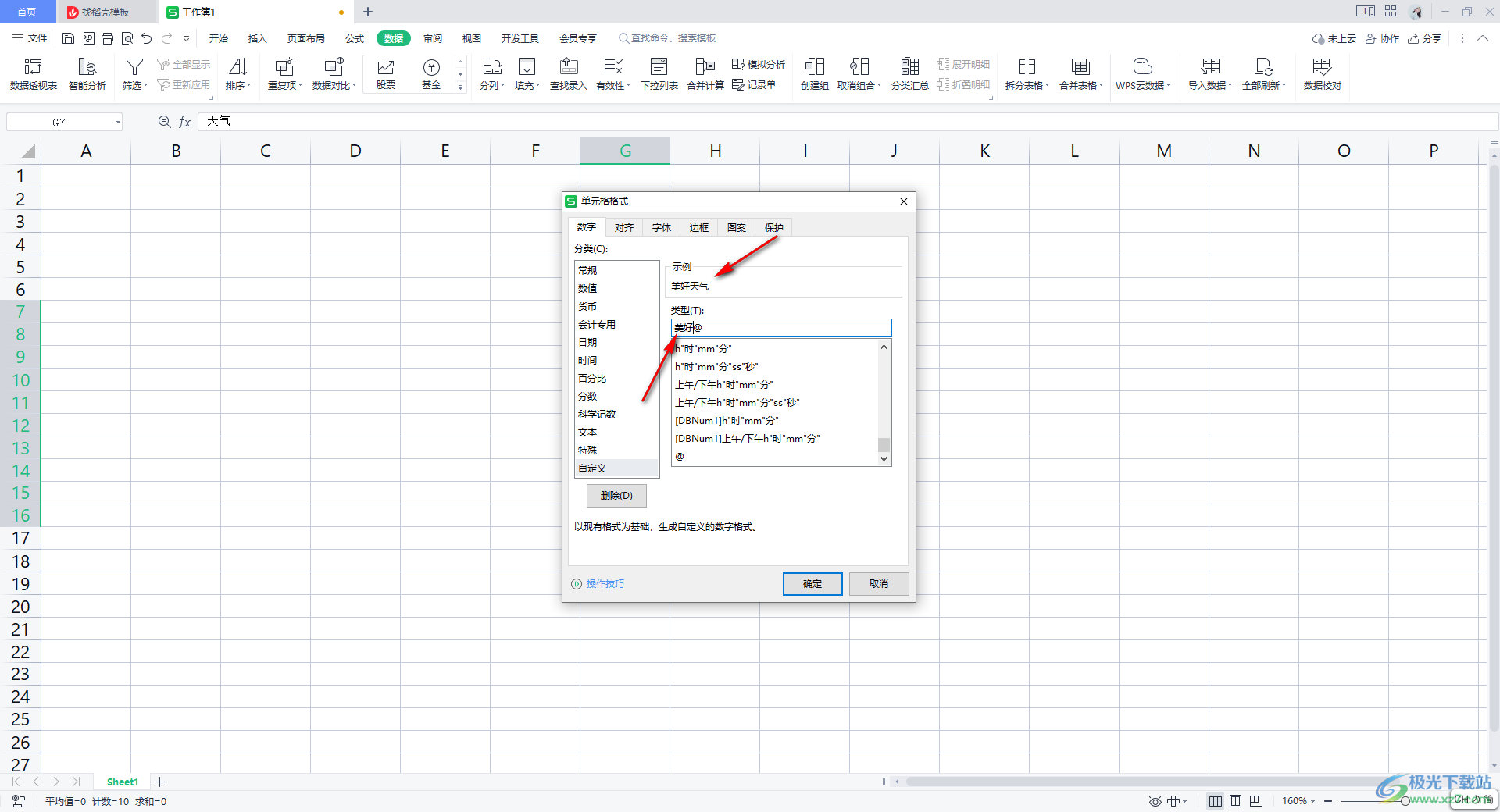This screenshot has height=812, width=1500.
Task: Click the 下拉列表 dropdown list icon
Action: tap(659, 67)
